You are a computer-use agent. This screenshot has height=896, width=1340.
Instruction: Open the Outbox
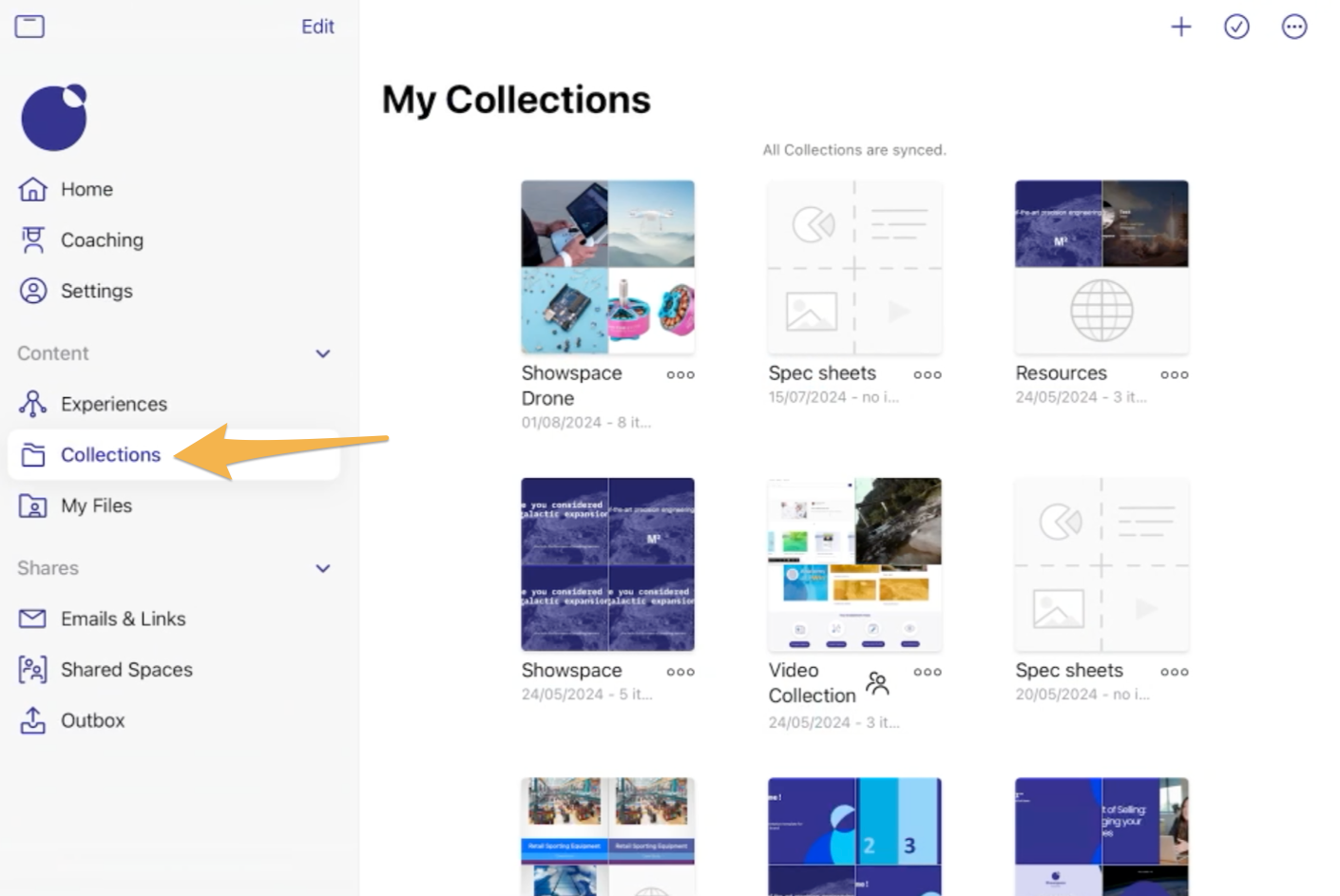[x=92, y=720]
